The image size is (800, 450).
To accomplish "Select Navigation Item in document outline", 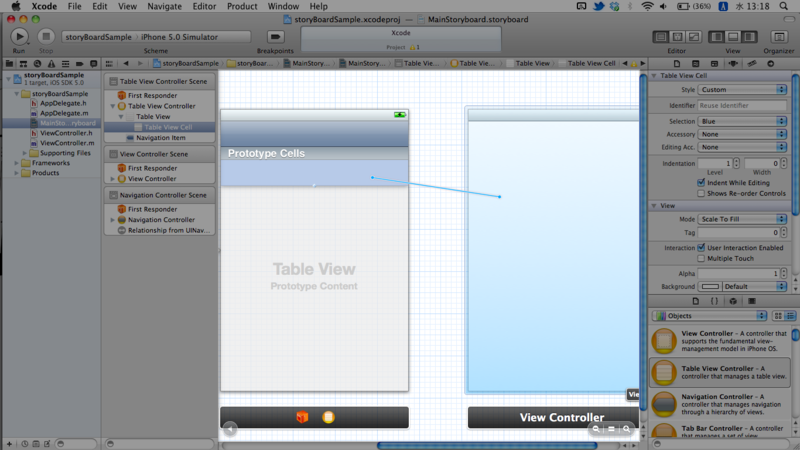I will [161, 138].
